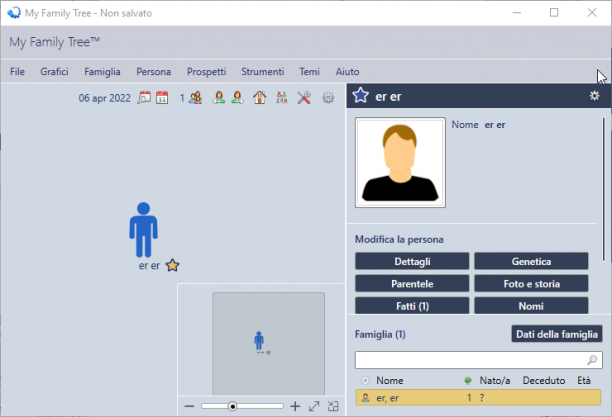Click the Foto e storia button
This screenshot has height=417, width=612.
pyautogui.click(x=531, y=283)
